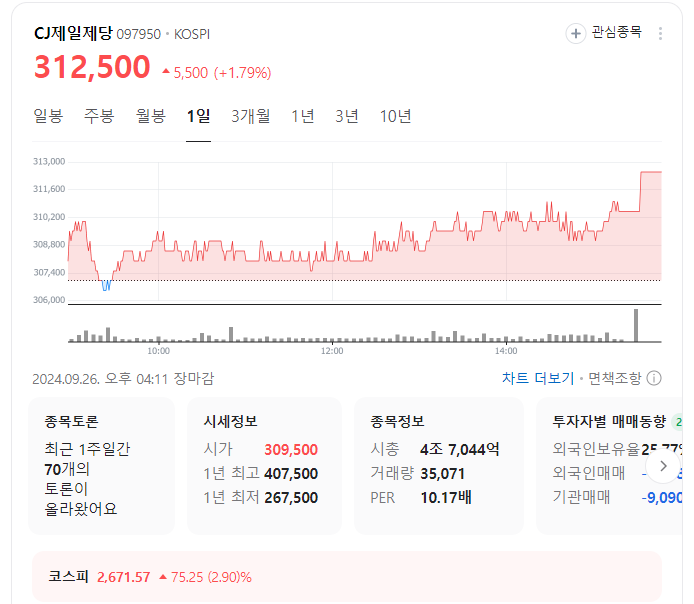Click the stock code 097950
The height and width of the screenshot is (604, 694).
coord(139,34)
